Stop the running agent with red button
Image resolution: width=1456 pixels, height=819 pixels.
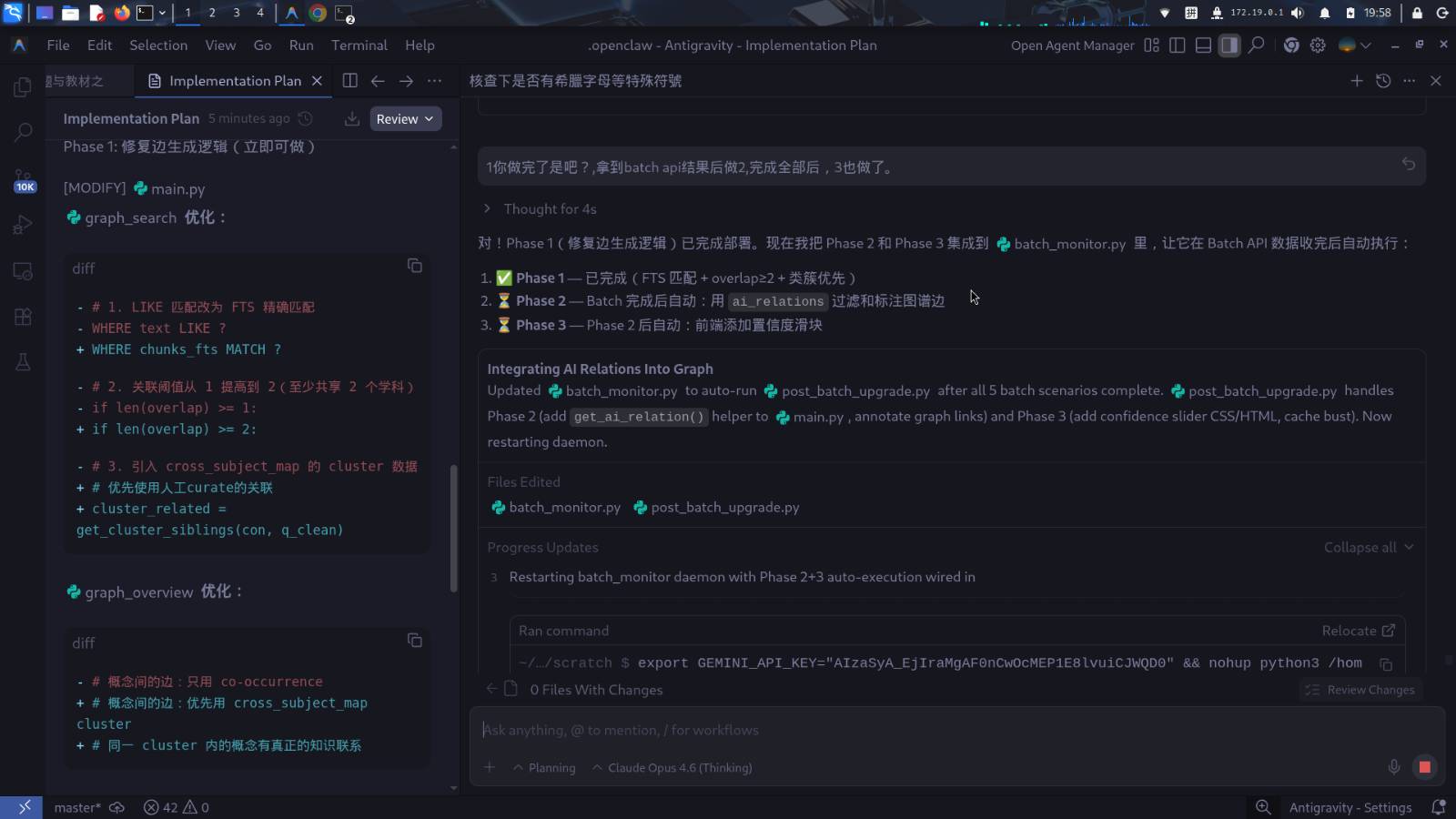(1424, 767)
